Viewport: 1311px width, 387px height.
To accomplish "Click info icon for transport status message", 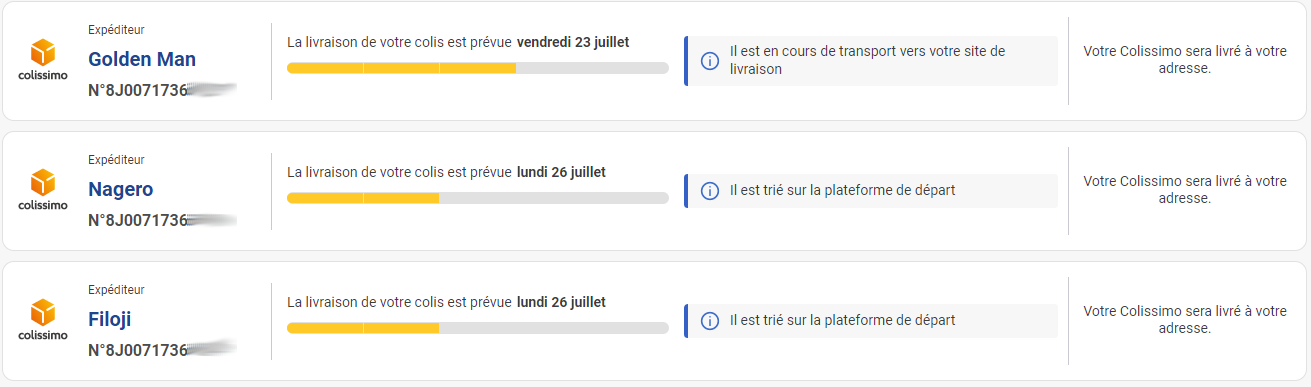I will click(x=710, y=61).
